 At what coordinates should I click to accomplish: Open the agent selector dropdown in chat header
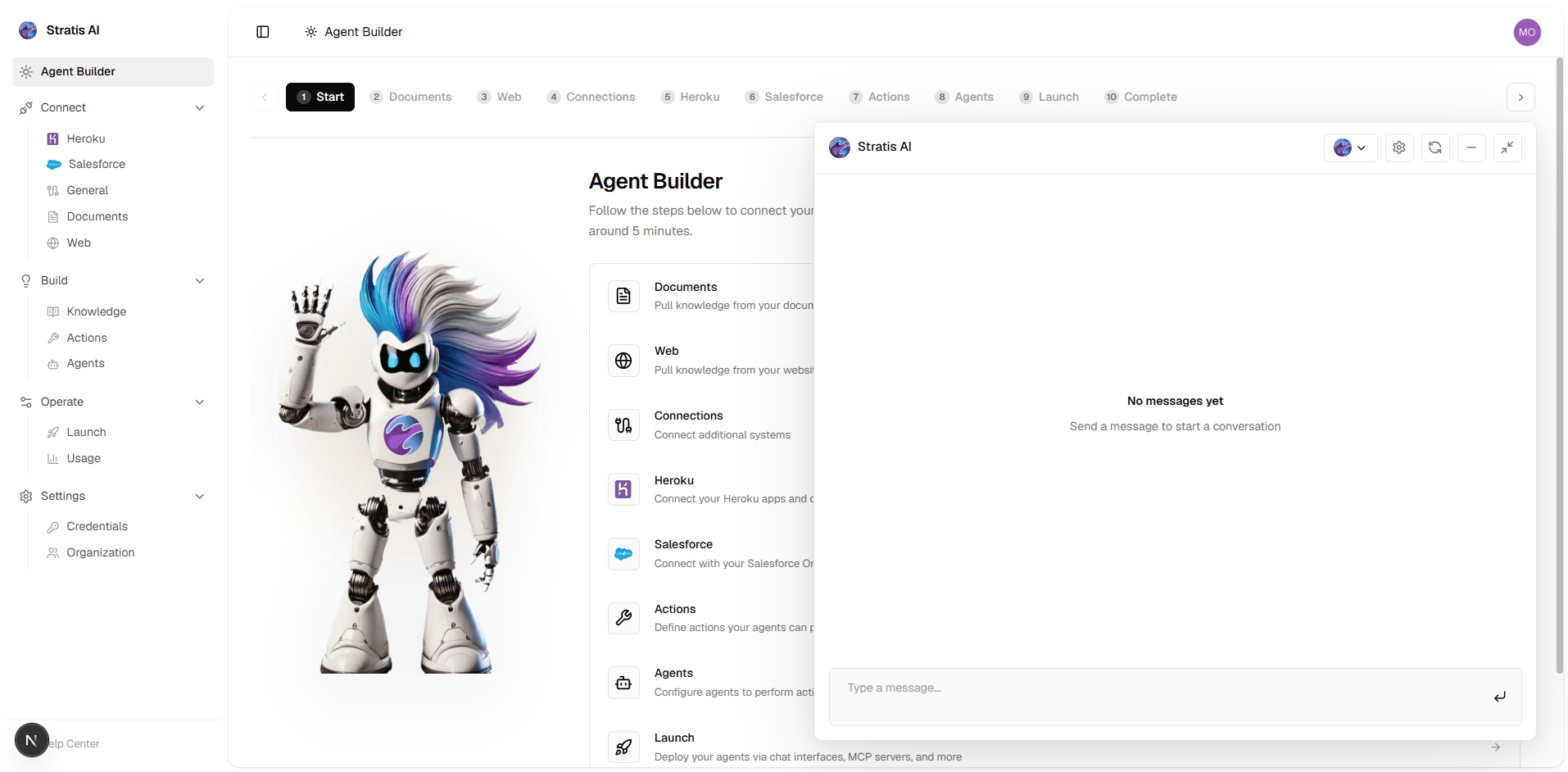1350,148
